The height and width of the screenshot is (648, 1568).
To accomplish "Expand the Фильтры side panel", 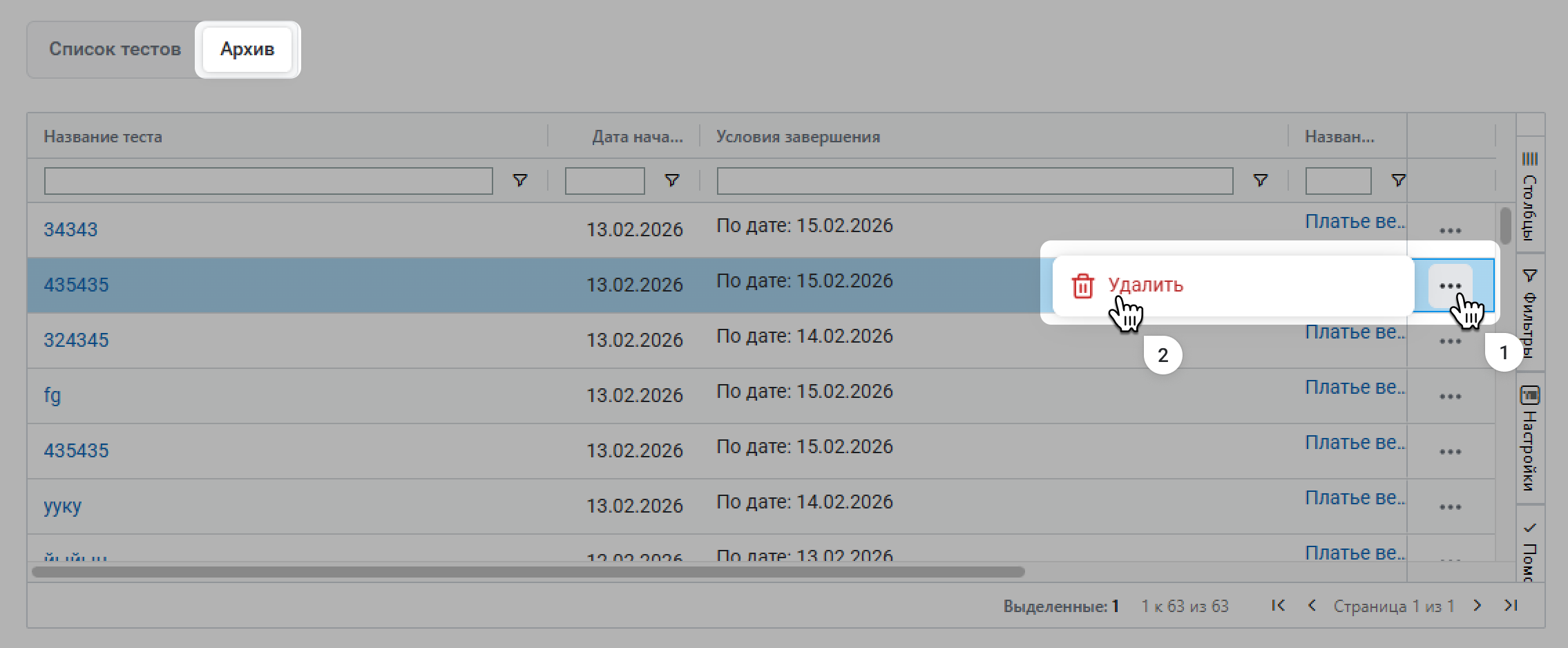I will coord(1530,314).
